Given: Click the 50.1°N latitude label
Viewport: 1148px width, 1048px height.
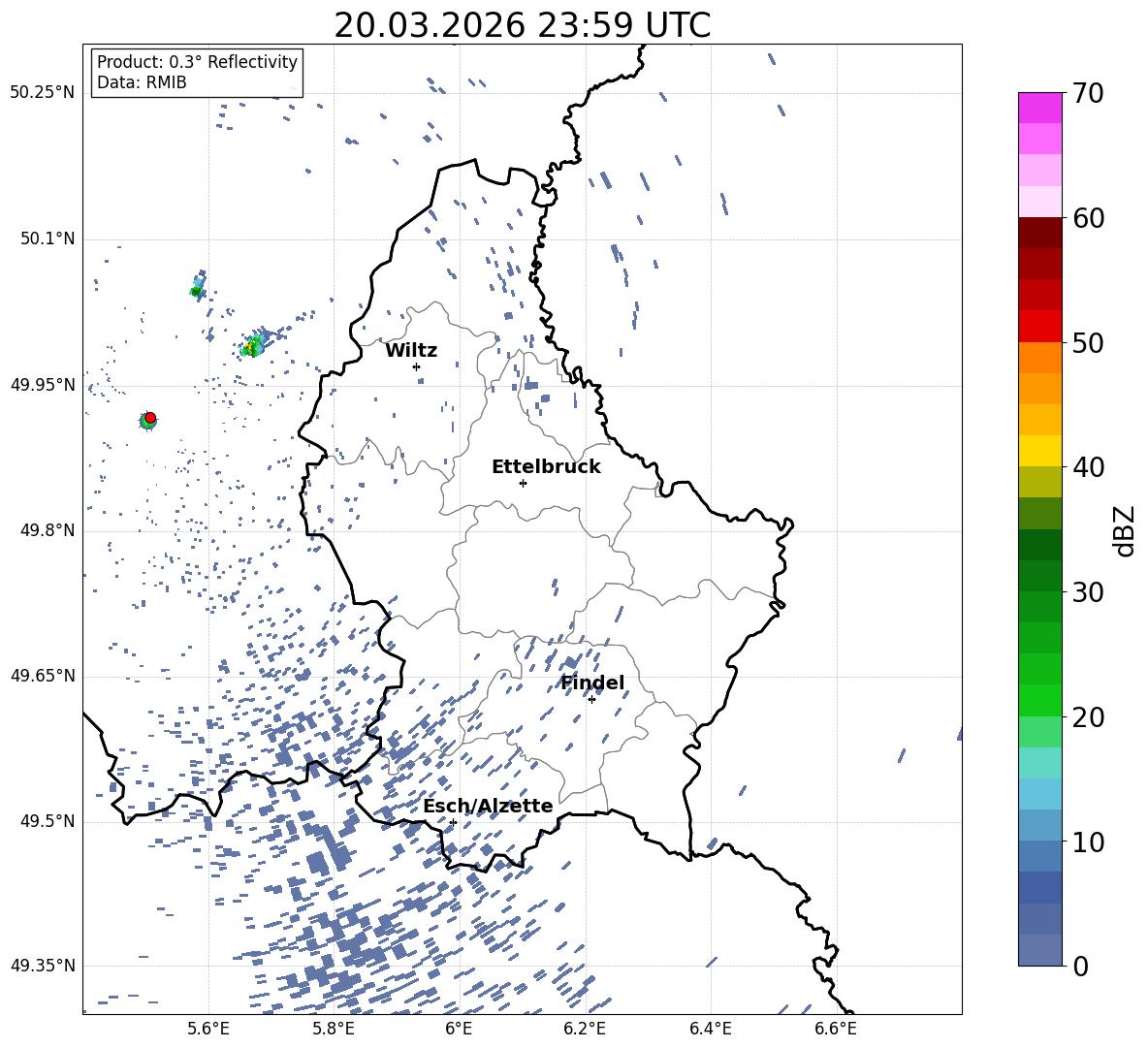Looking at the screenshot, I should 48,238.
